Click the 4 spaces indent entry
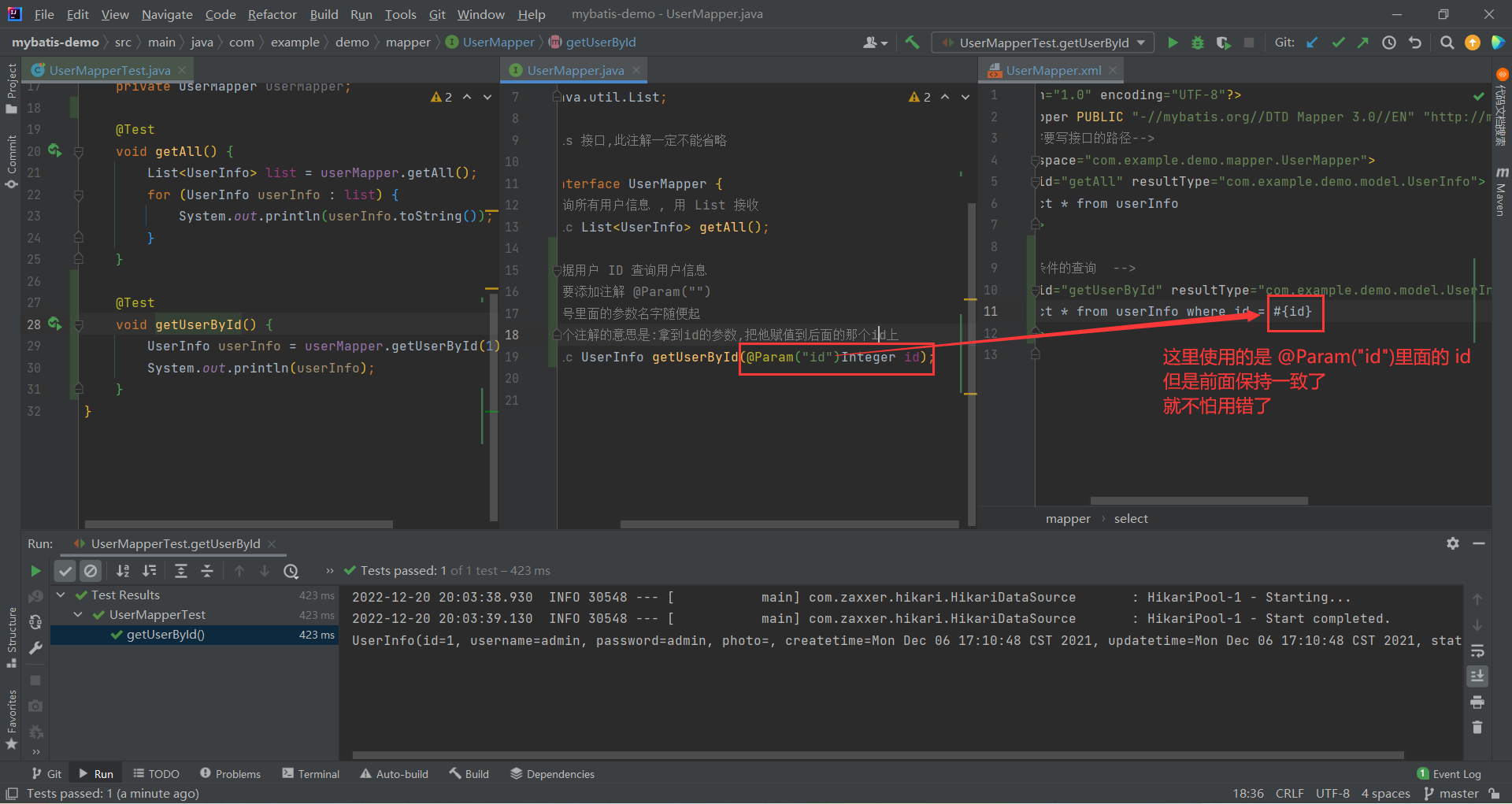 click(x=1385, y=794)
